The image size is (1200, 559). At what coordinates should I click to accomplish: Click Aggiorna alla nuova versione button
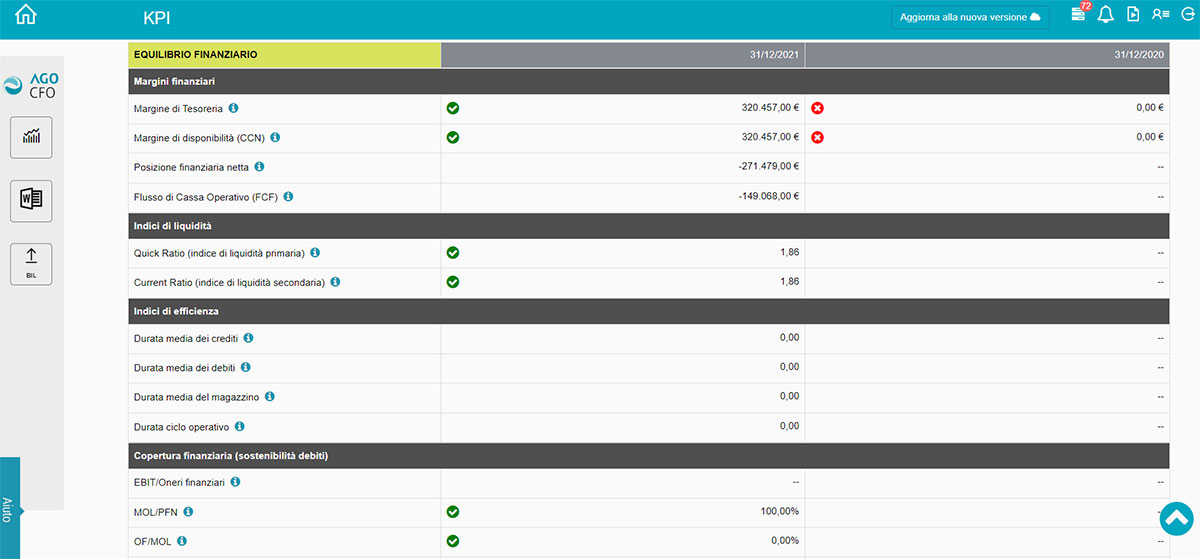tap(970, 17)
